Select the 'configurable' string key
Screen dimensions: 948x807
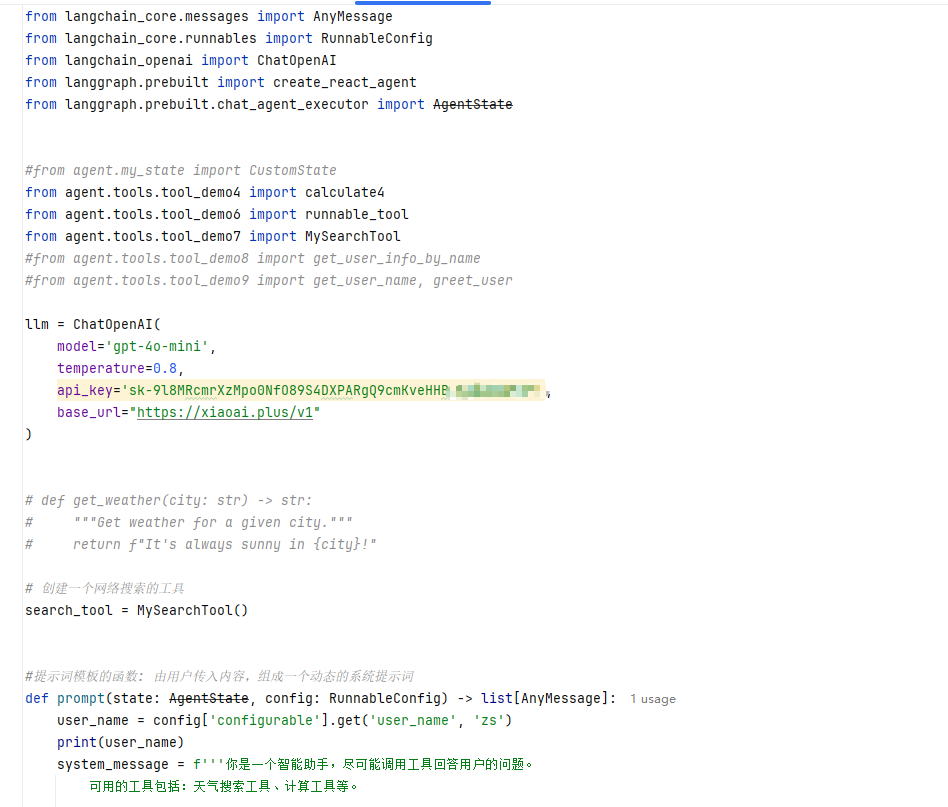tap(265, 721)
